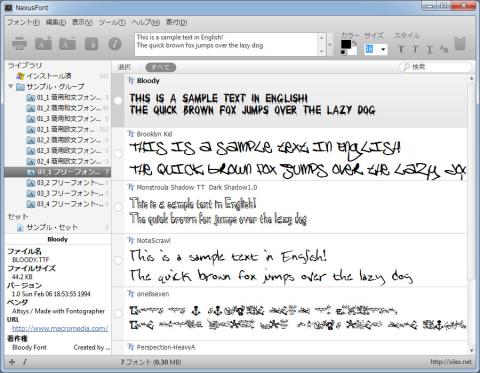
Task: Click the print icon in toolbar
Action: point(19,44)
